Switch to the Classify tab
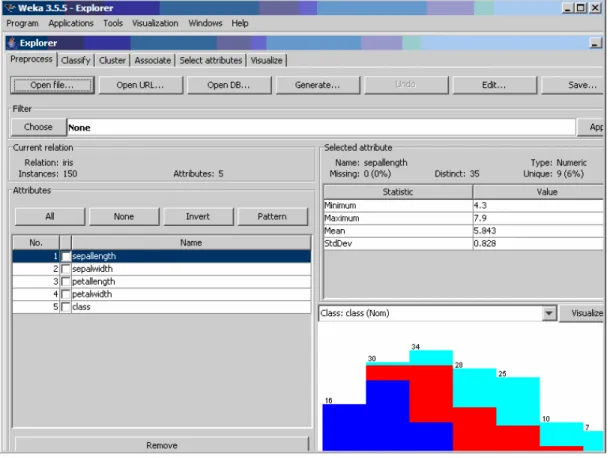This screenshot has height=458, width=610. (x=75, y=61)
